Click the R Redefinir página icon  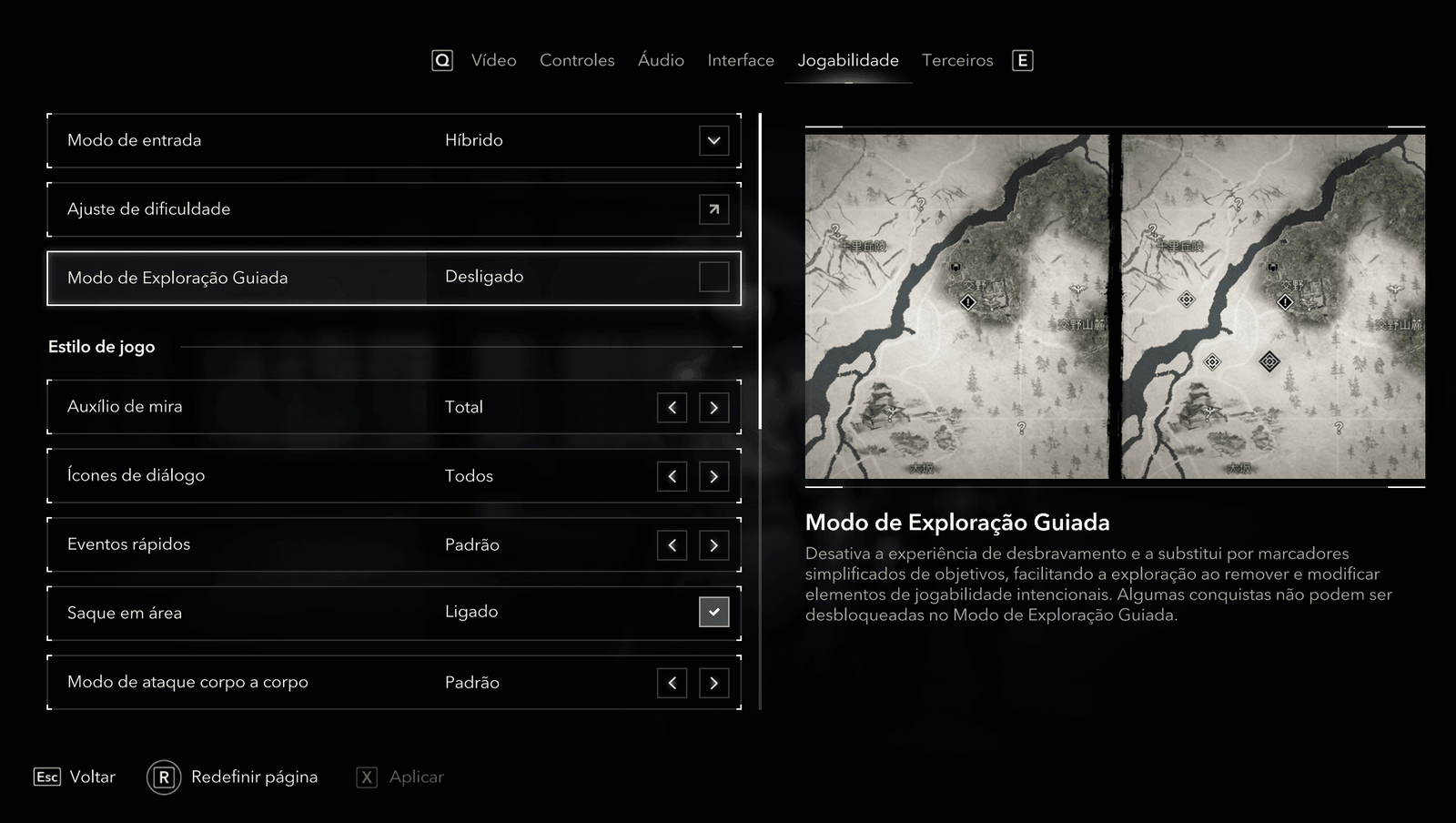point(164,777)
